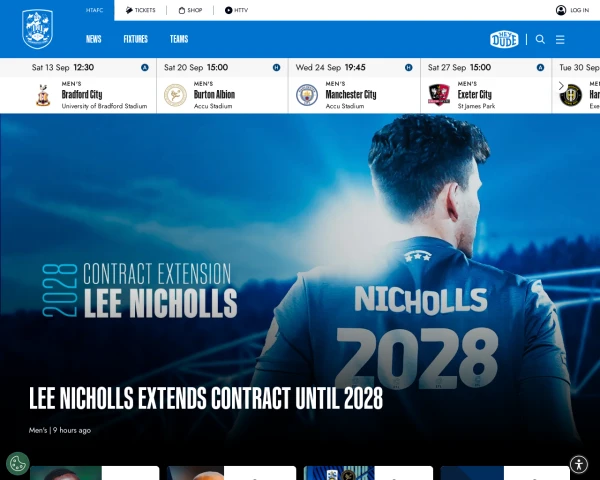Screen dimensions: 600x480
Task: Open the Tickets link in top bar
Action: click(140, 10)
